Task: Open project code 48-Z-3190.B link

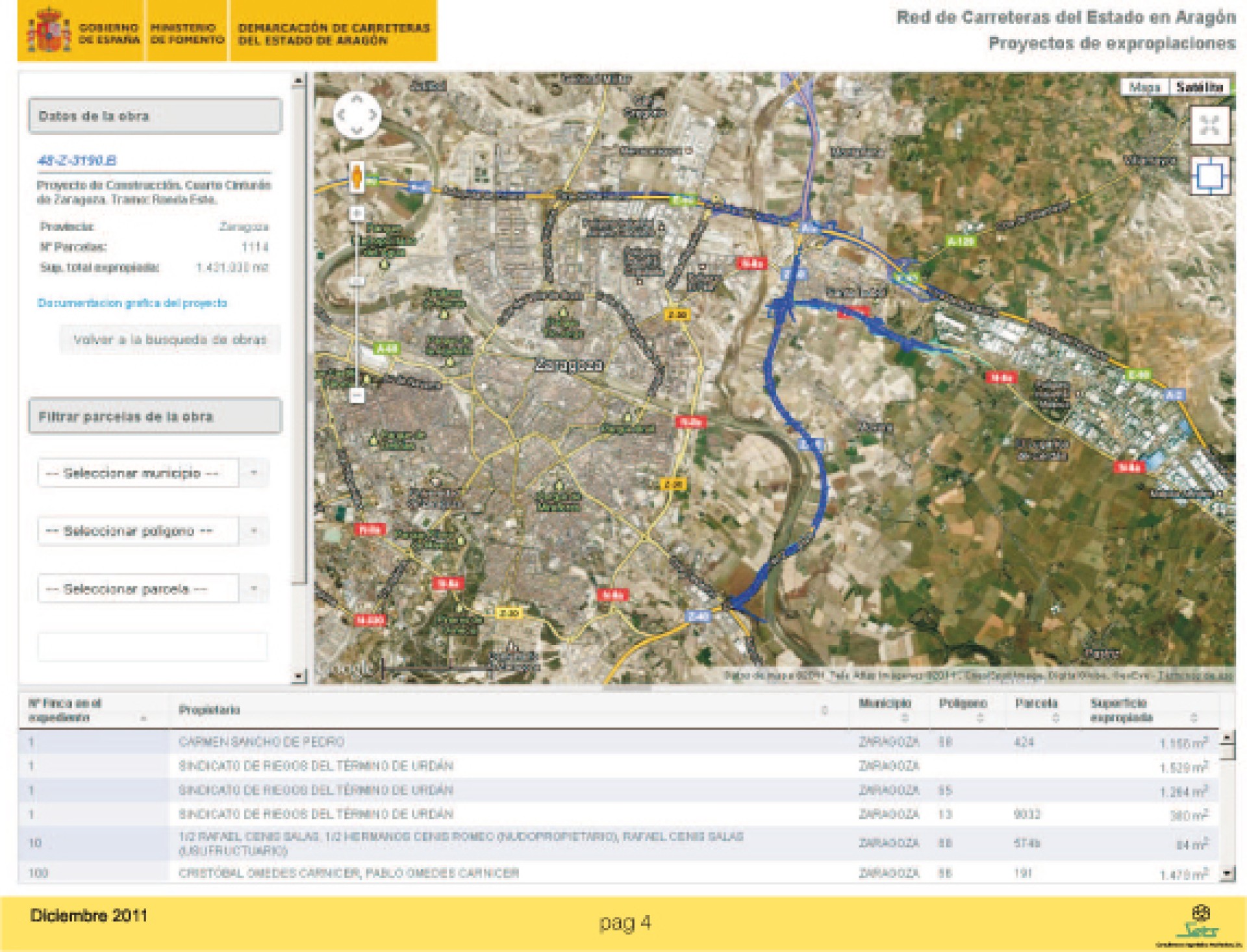Action: pos(77,160)
